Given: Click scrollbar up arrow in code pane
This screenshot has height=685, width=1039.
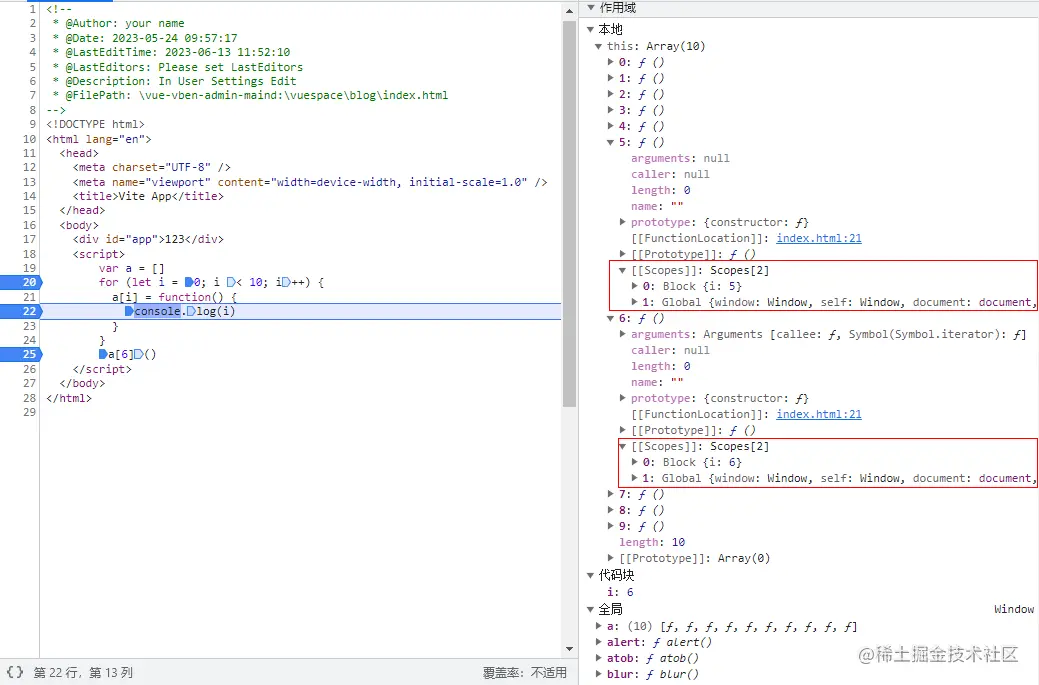Looking at the screenshot, I should point(569,11).
